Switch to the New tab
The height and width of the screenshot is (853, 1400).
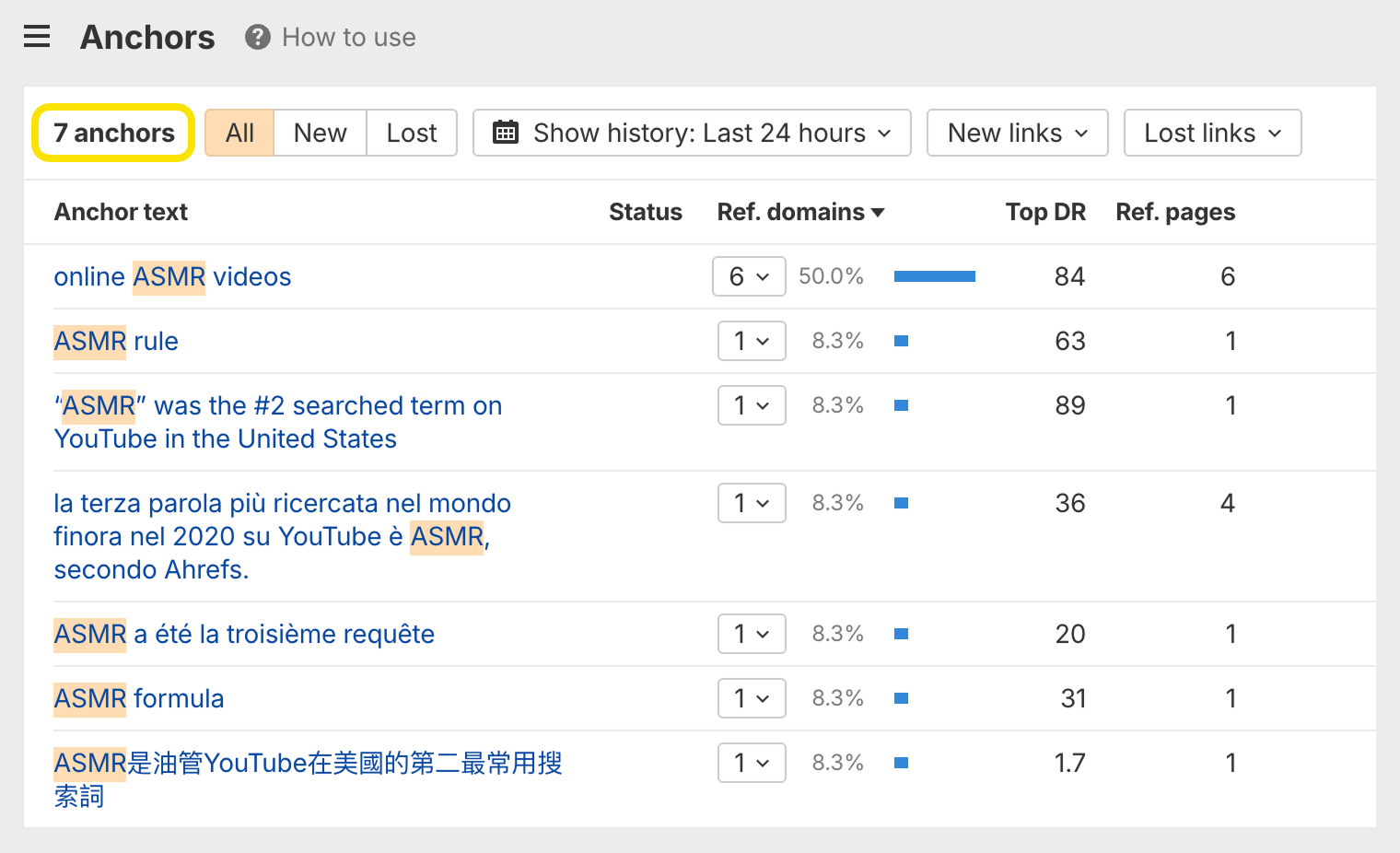pos(320,133)
